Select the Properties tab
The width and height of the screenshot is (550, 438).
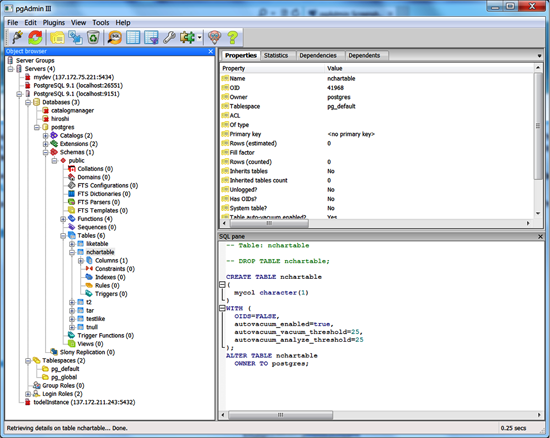point(241,55)
